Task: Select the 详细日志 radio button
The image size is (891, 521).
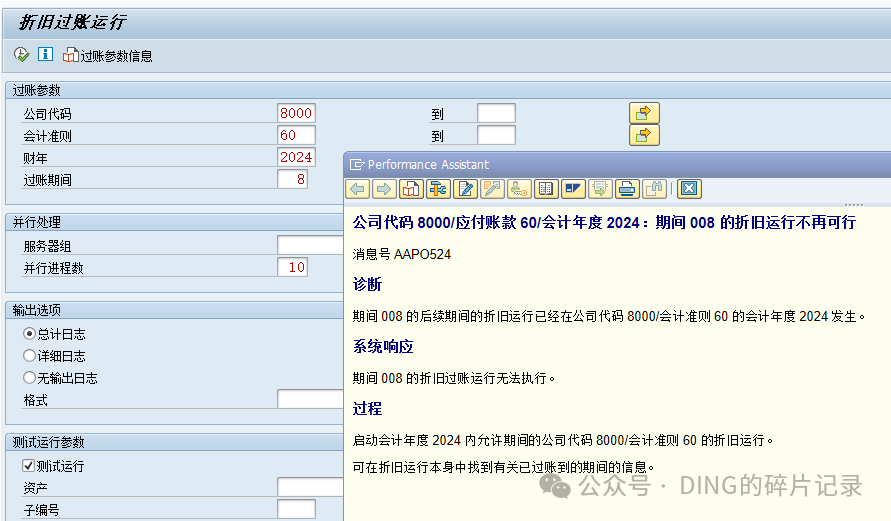Action: coord(30,356)
